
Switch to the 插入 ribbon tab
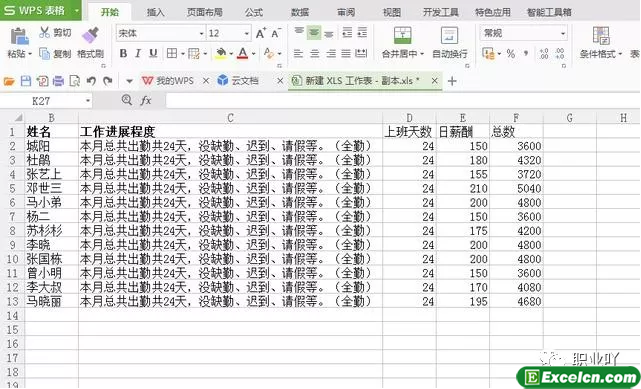(155, 12)
